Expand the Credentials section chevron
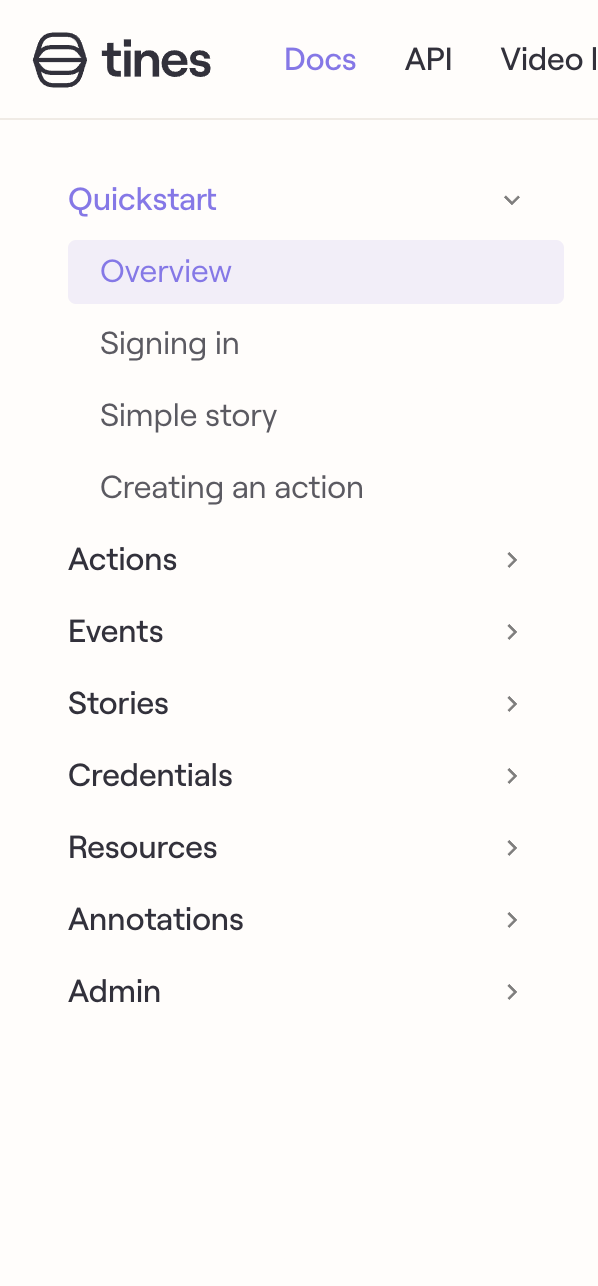The width and height of the screenshot is (598, 1286). tap(512, 776)
